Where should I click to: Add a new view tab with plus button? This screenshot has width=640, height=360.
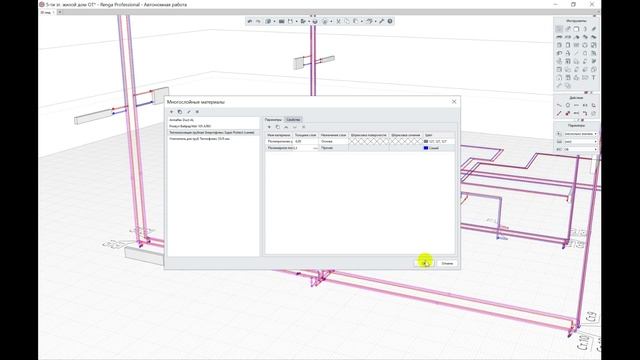tap(60, 12)
